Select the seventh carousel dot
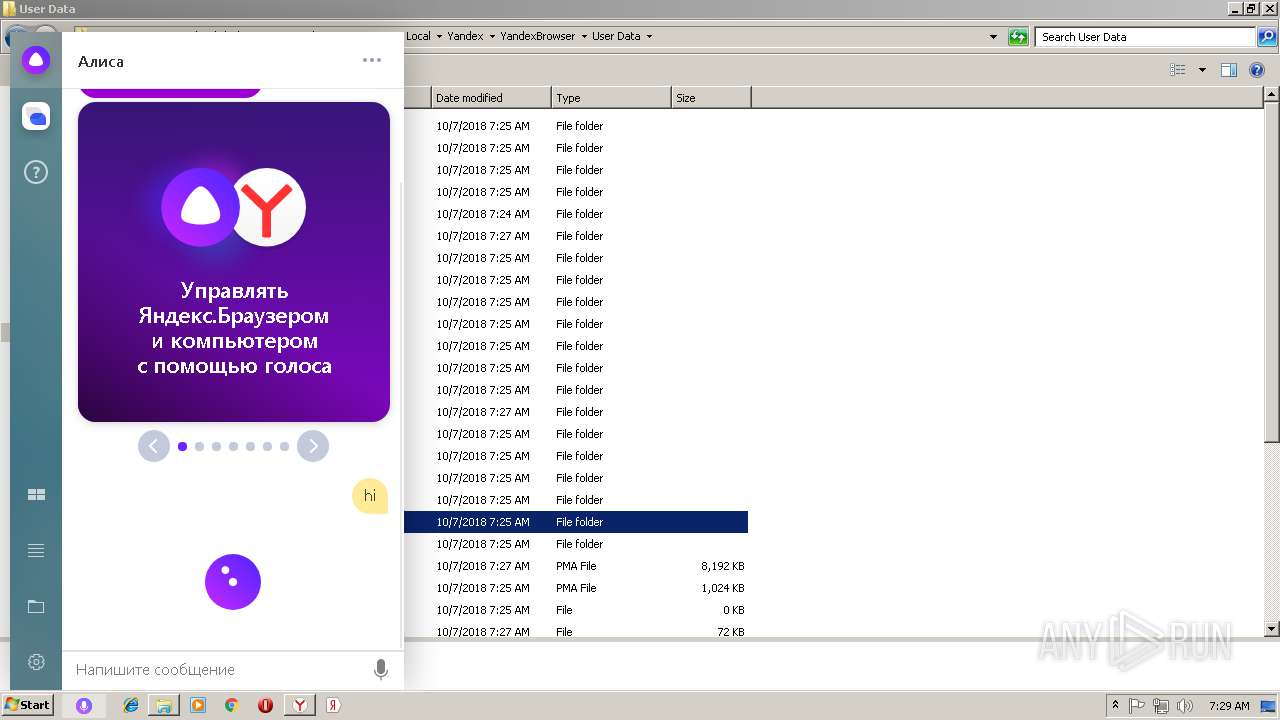 point(284,447)
